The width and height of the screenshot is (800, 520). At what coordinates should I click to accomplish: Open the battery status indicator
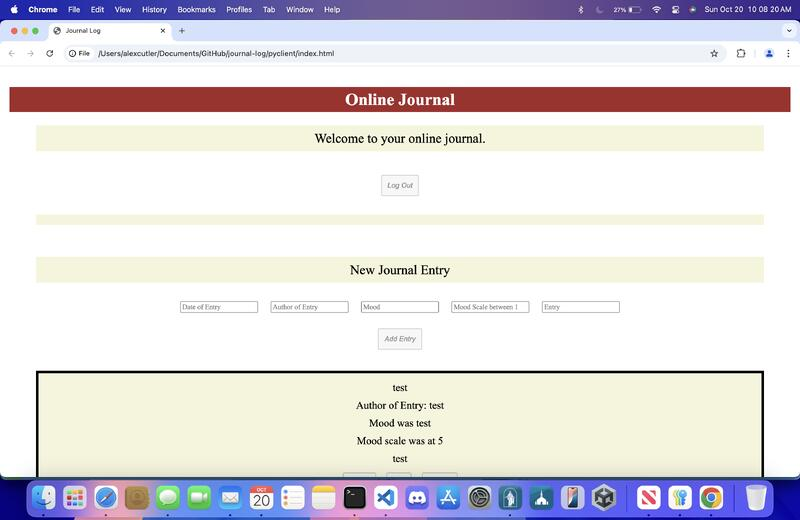(627, 9)
